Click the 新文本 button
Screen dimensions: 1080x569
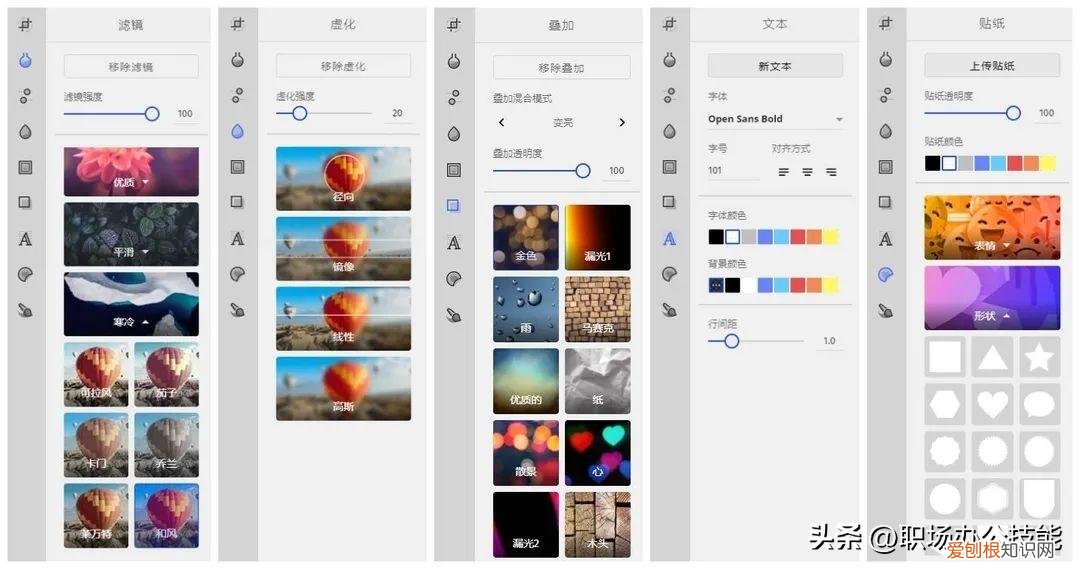point(775,66)
